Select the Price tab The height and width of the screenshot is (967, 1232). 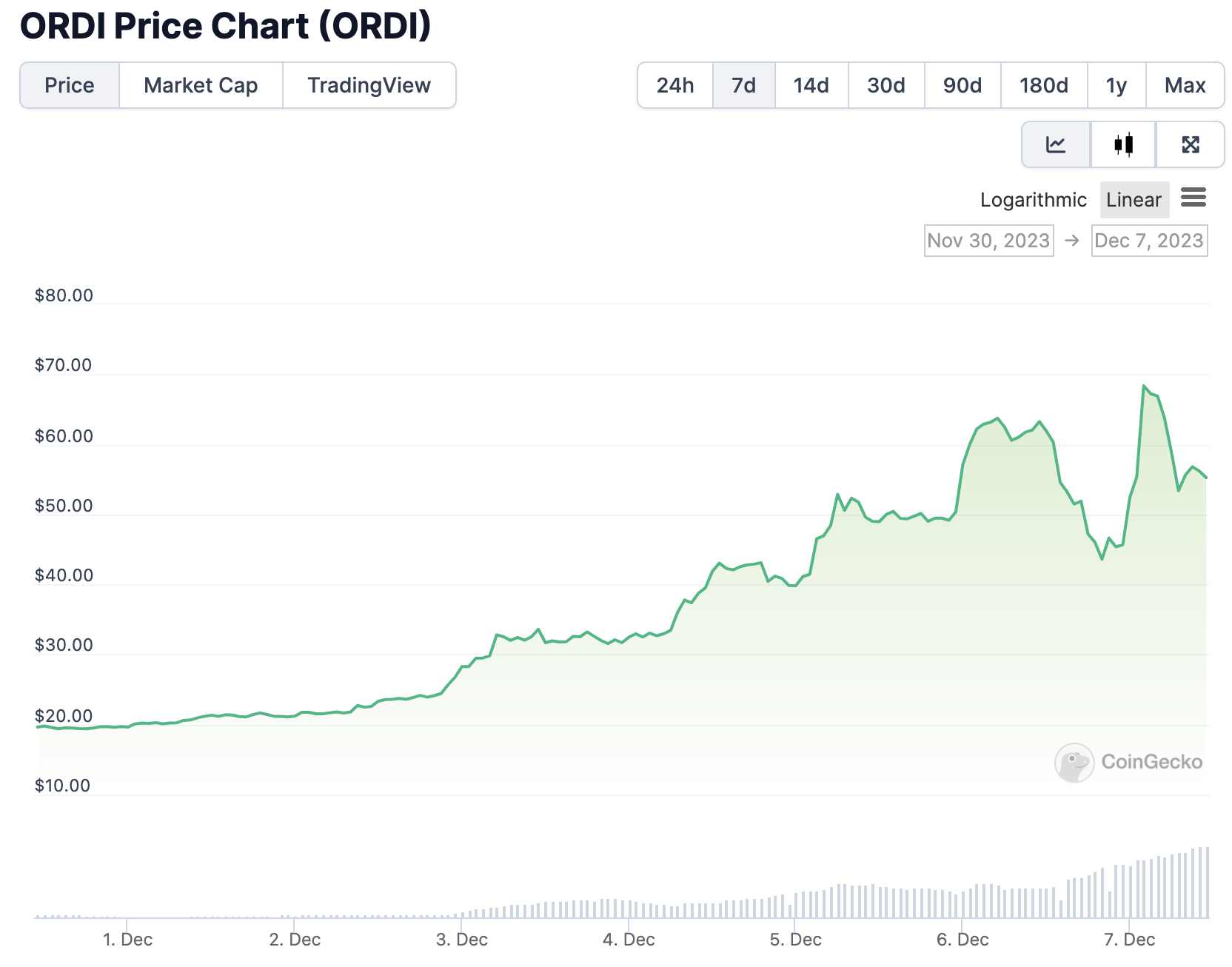(x=70, y=86)
